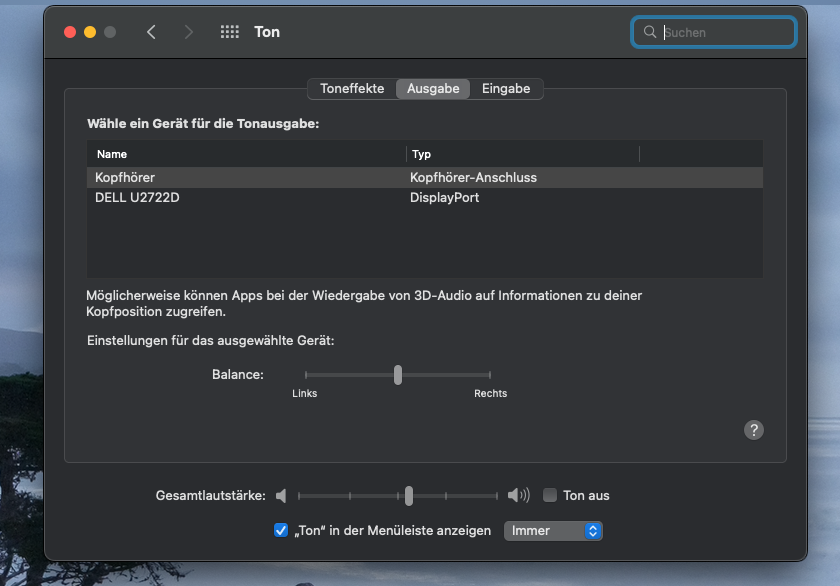Focus the Suchen search field
This screenshot has width=840, height=586.
[x=725, y=32]
